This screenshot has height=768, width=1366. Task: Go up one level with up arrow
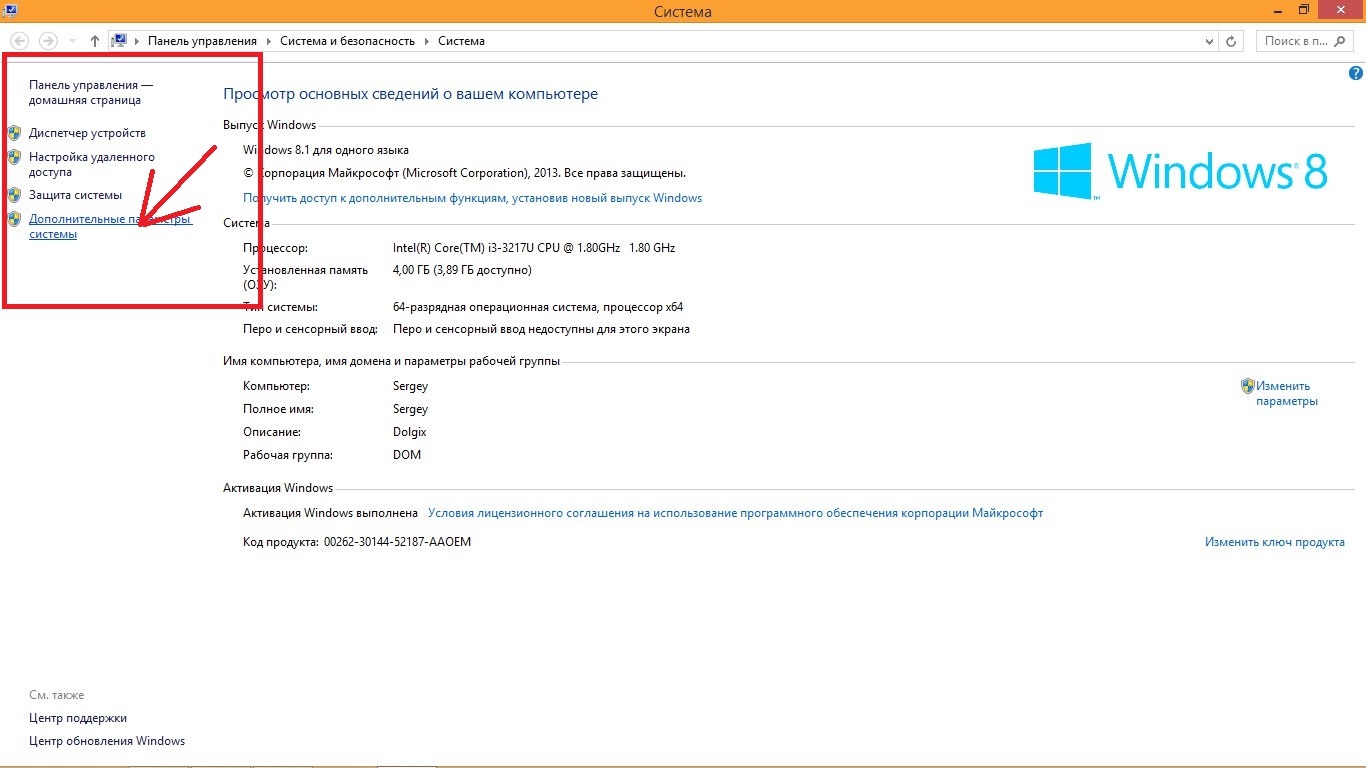95,41
